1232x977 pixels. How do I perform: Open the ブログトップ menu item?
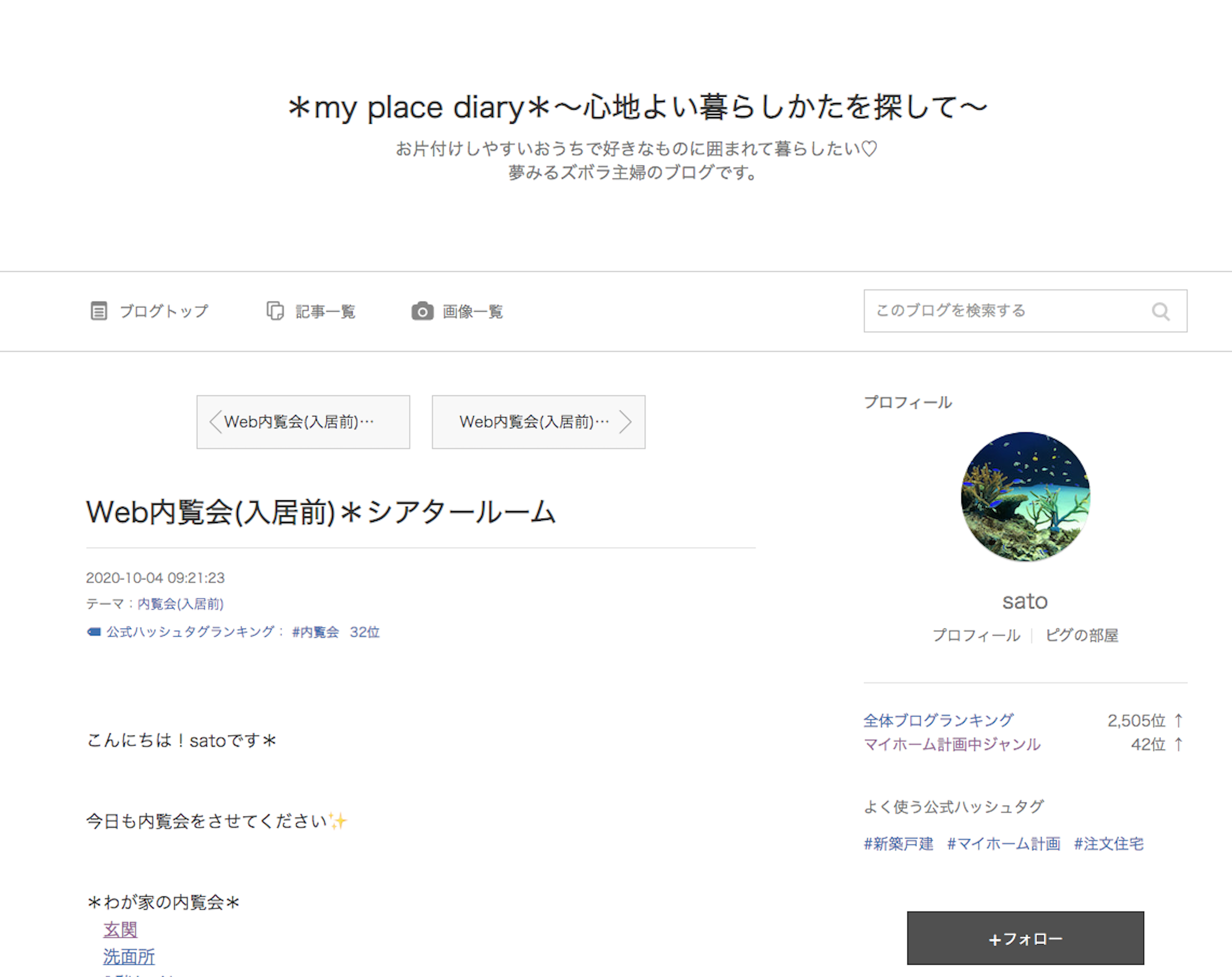pos(150,311)
